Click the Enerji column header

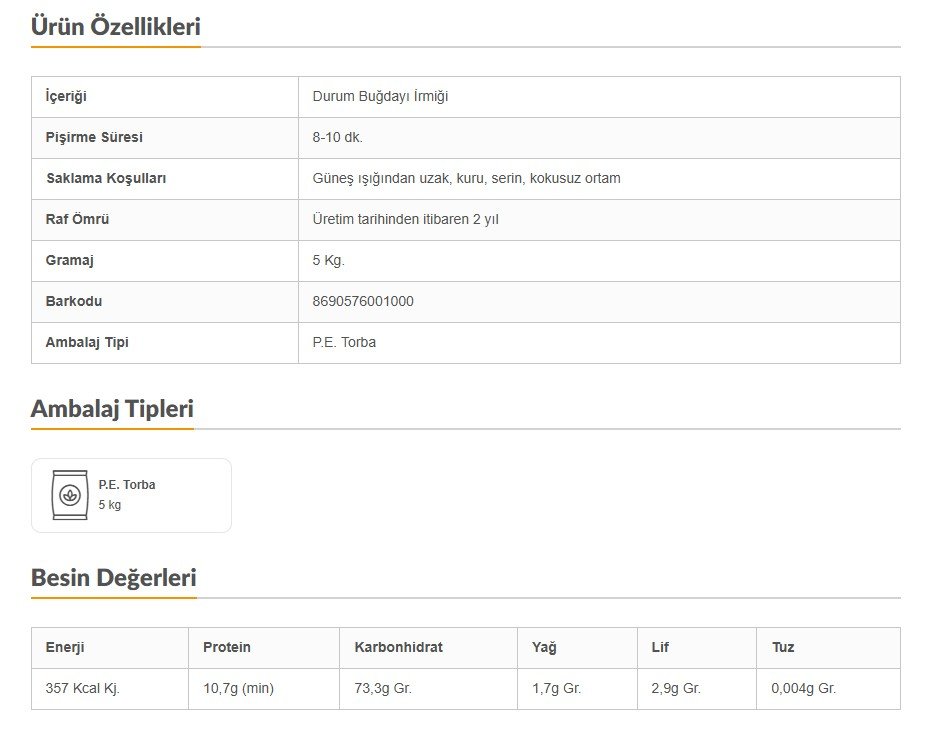(65, 648)
